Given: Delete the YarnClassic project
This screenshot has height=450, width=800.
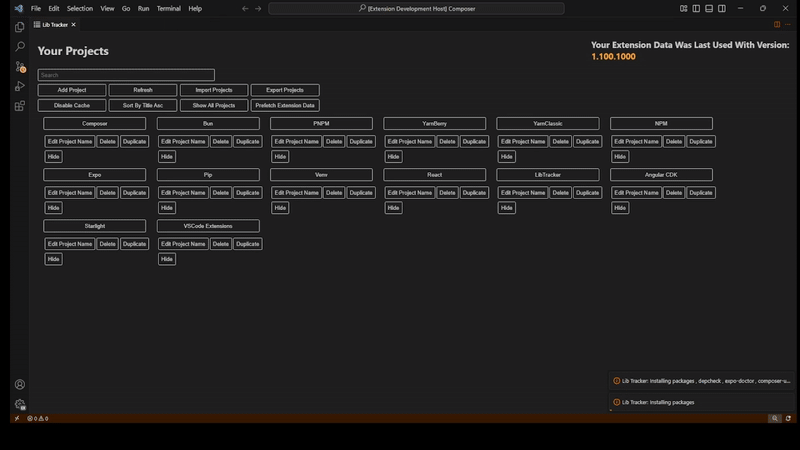Looking at the screenshot, I should click(x=561, y=141).
